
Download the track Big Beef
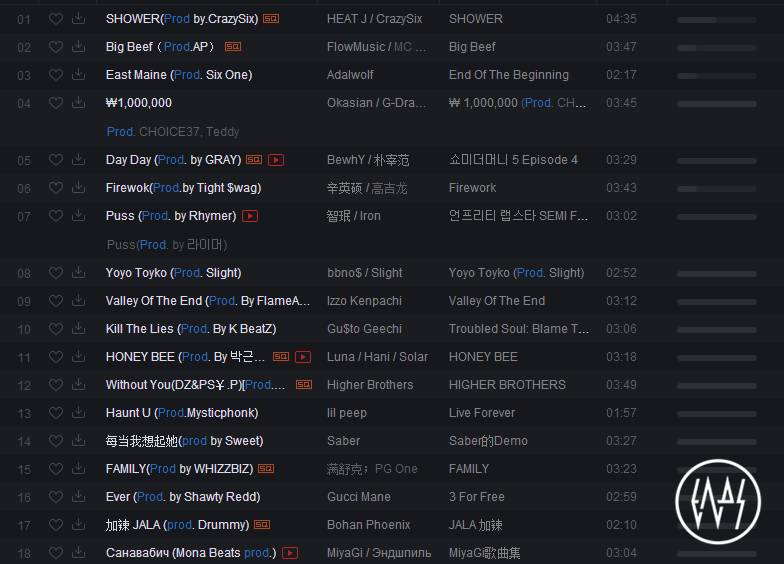pyautogui.click(x=78, y=46)
